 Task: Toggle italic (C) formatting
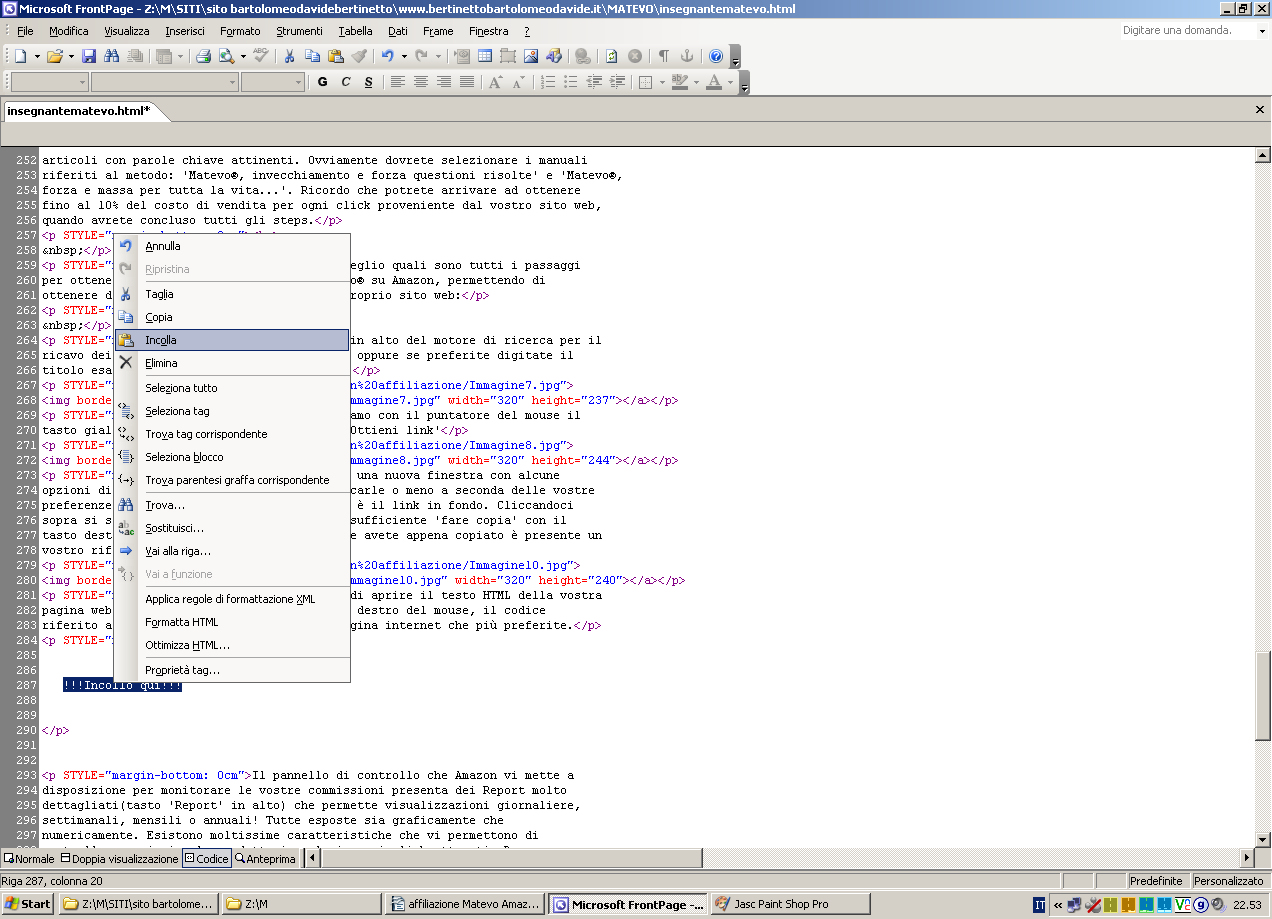point(346,82)
